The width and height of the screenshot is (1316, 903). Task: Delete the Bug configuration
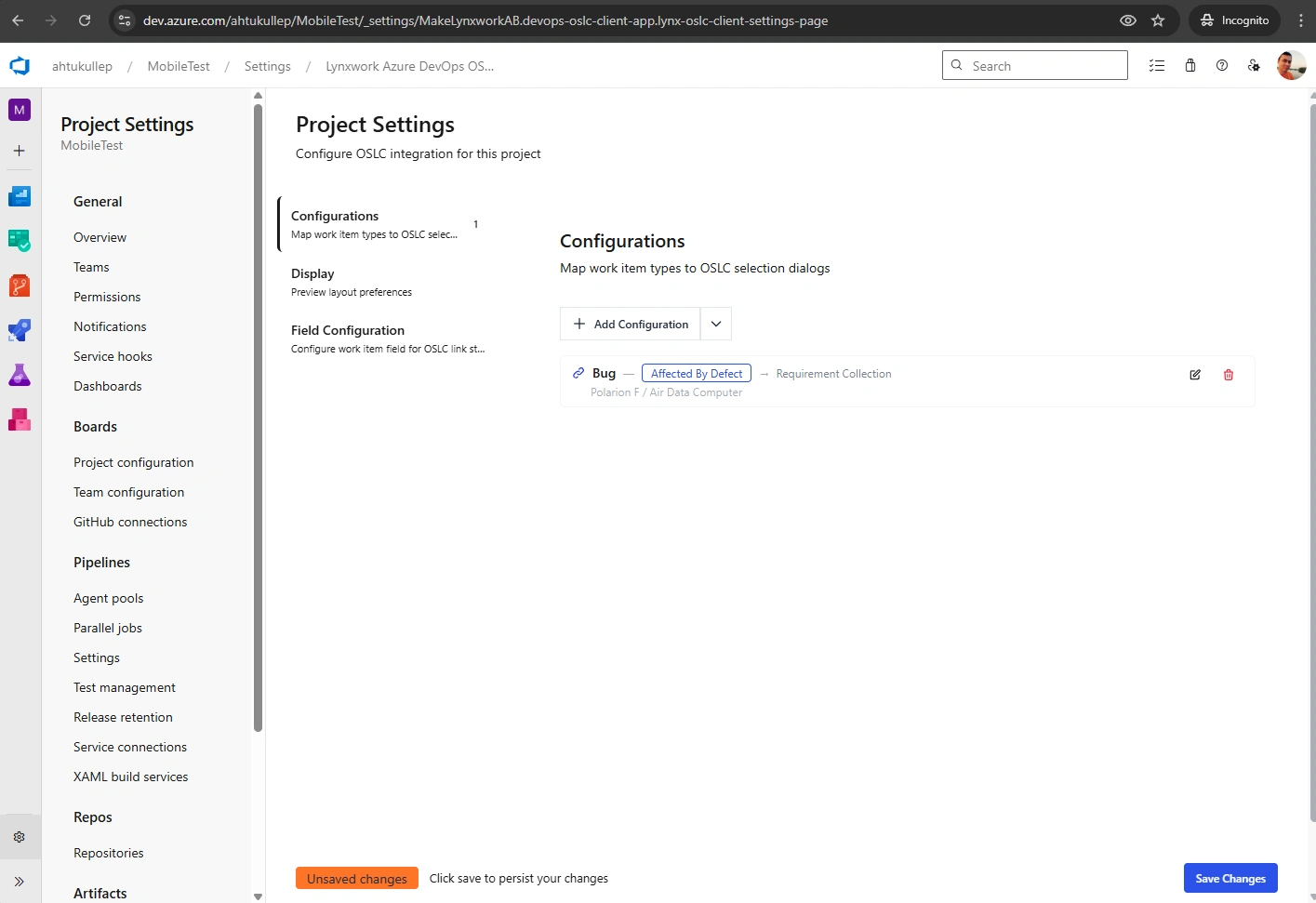point(1229,375)
